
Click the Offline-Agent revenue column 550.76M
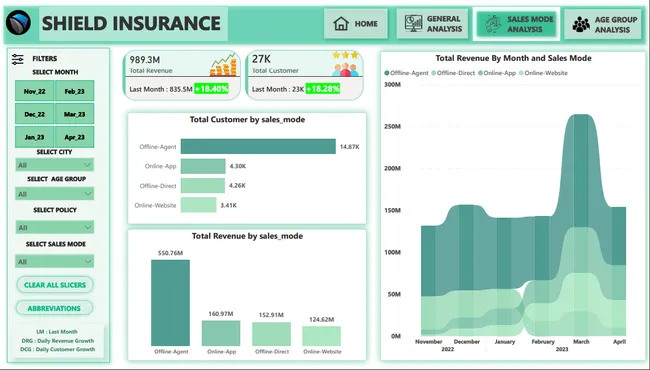170,303
